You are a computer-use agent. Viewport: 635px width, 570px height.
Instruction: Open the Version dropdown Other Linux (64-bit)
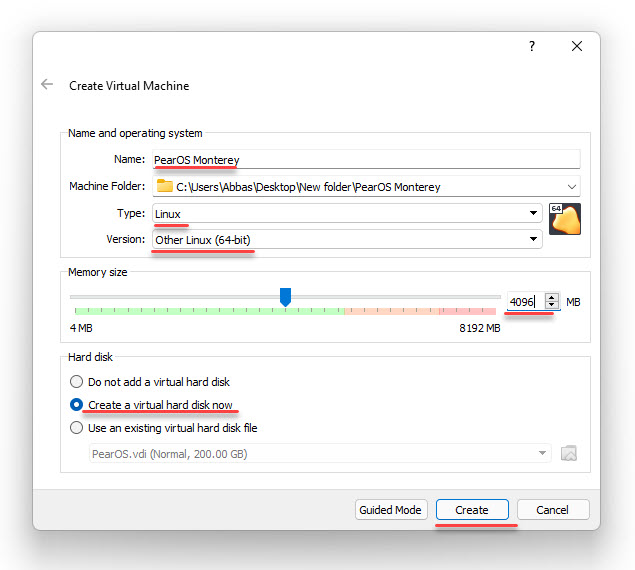[x=347, y=239]
